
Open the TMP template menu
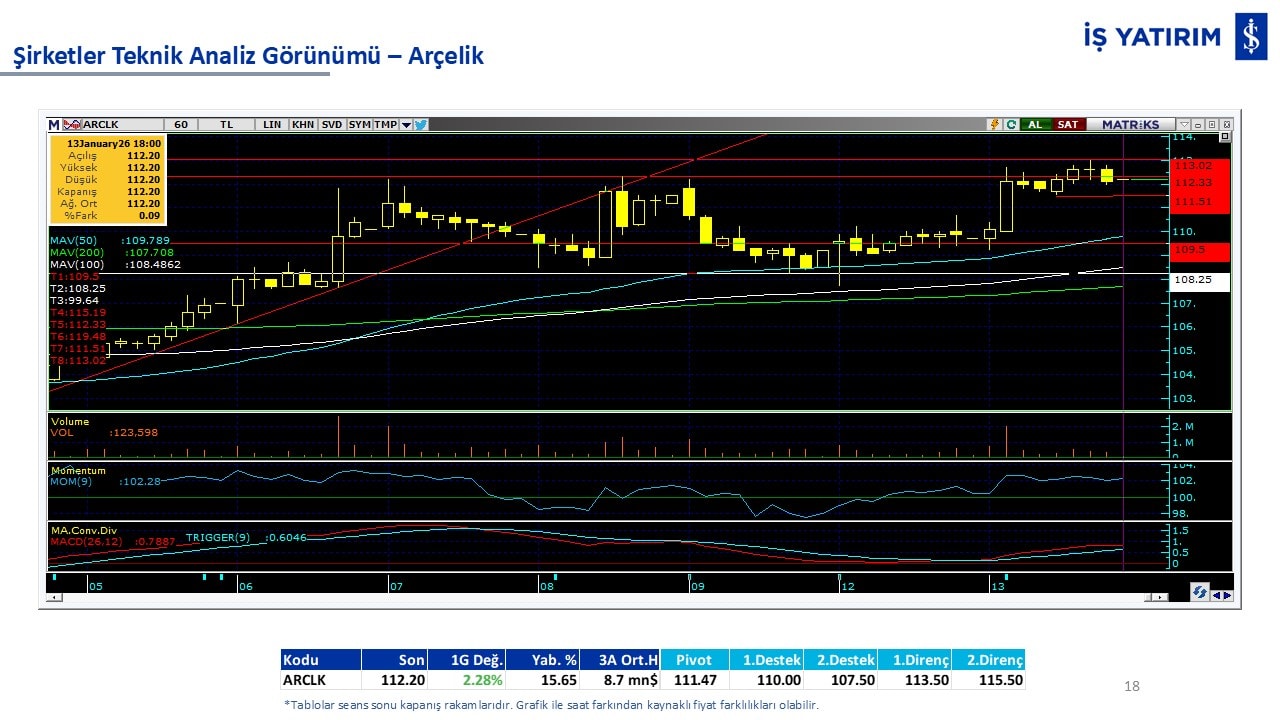coord(386,125)
